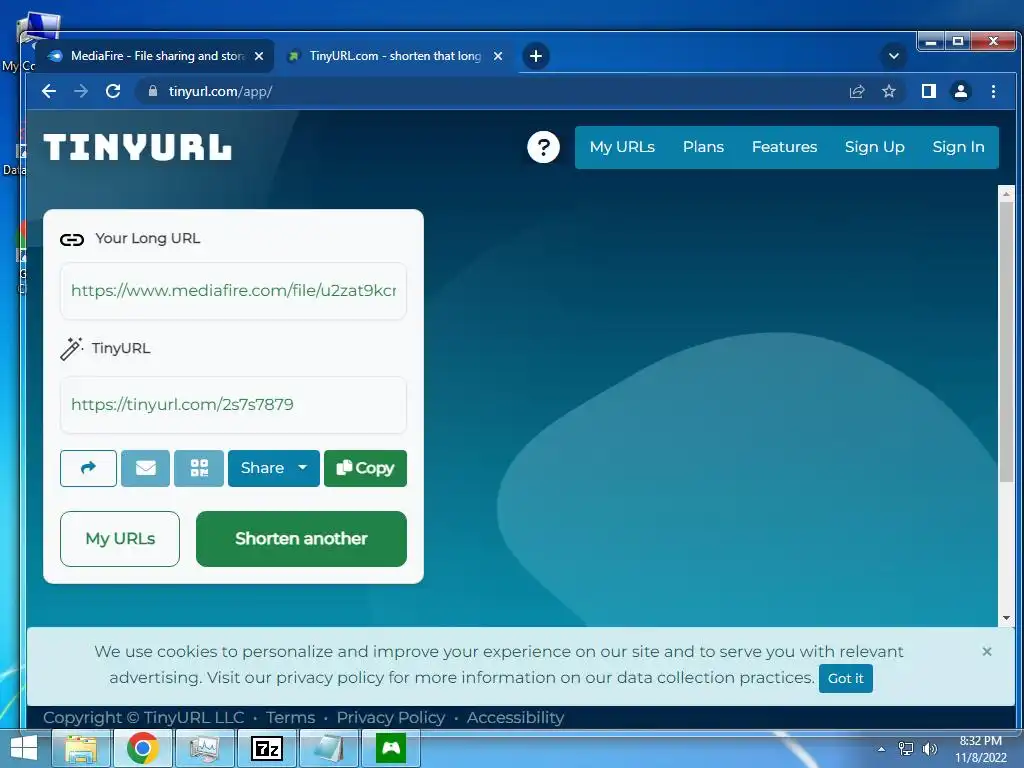Screen dimensions: 1024x768
Task: Click the vertical scrollbar thumb
Action: [x=1006, y=342]
